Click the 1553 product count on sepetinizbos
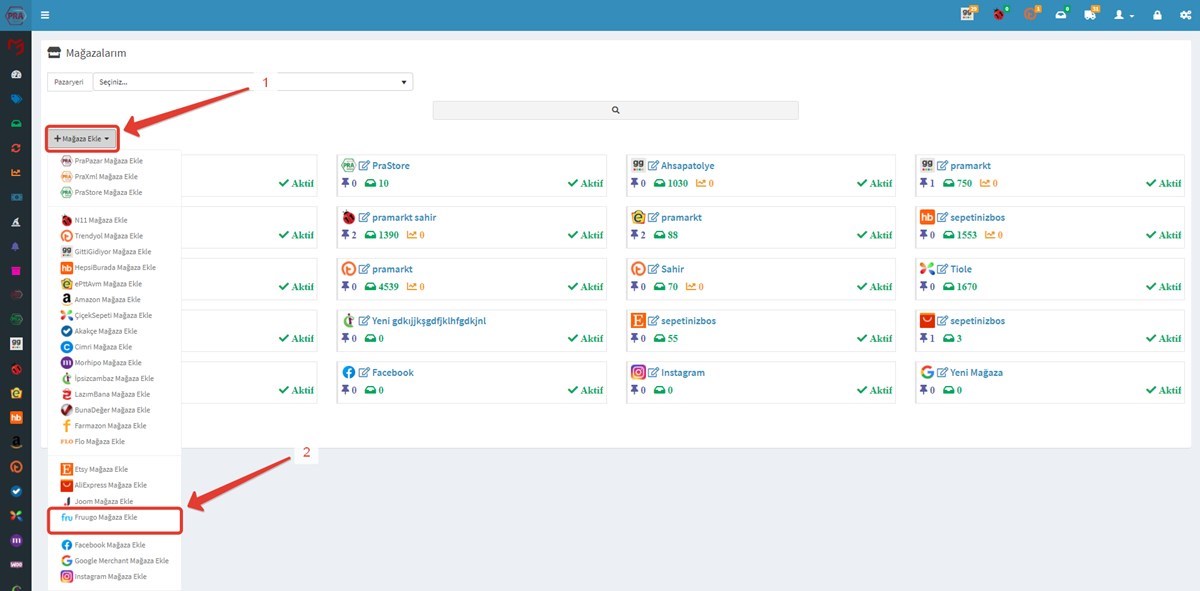This screenshot has width=1200, height=591. 961,235
